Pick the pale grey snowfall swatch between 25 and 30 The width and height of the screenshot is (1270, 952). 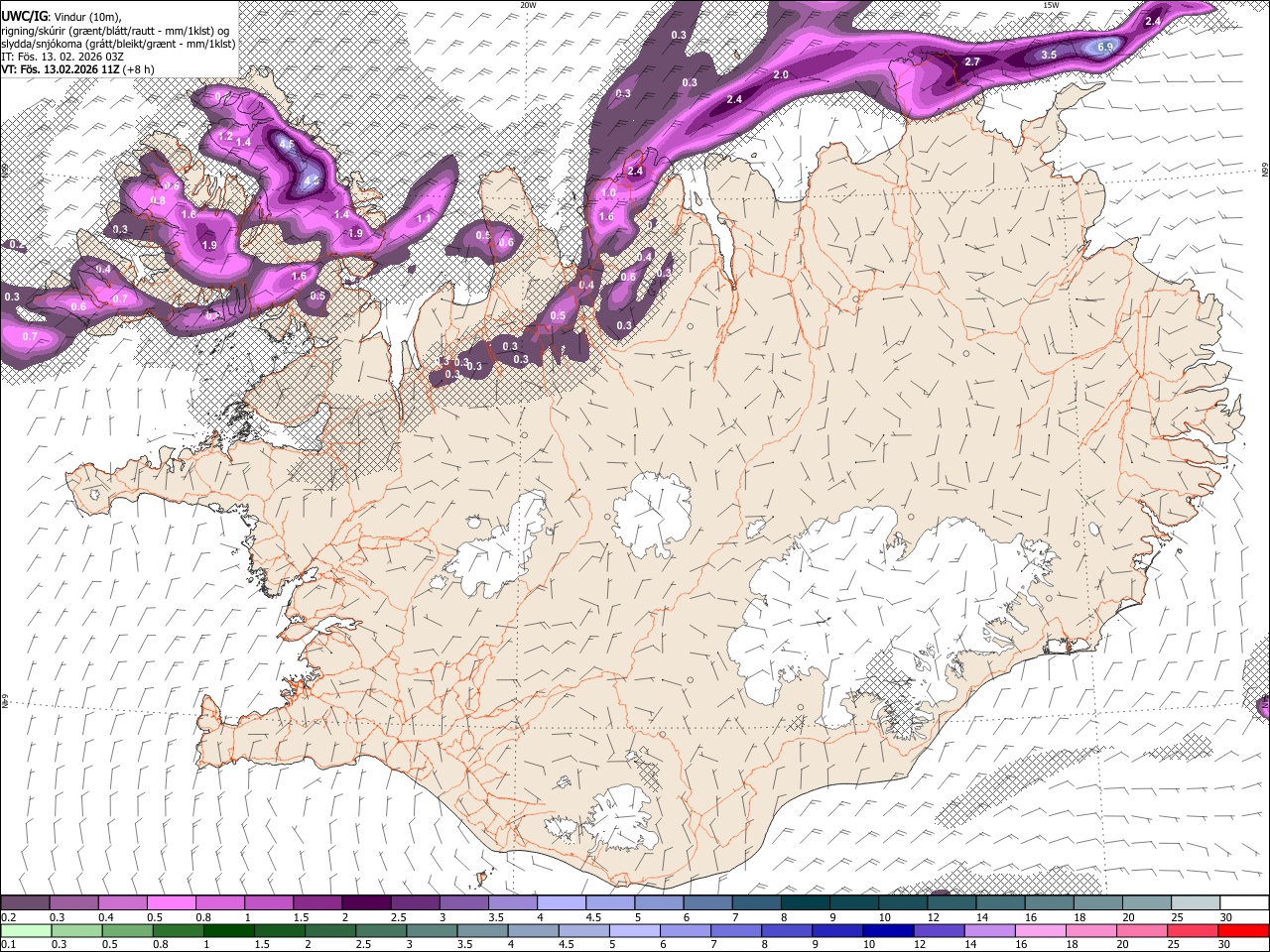click(1197, 902)
